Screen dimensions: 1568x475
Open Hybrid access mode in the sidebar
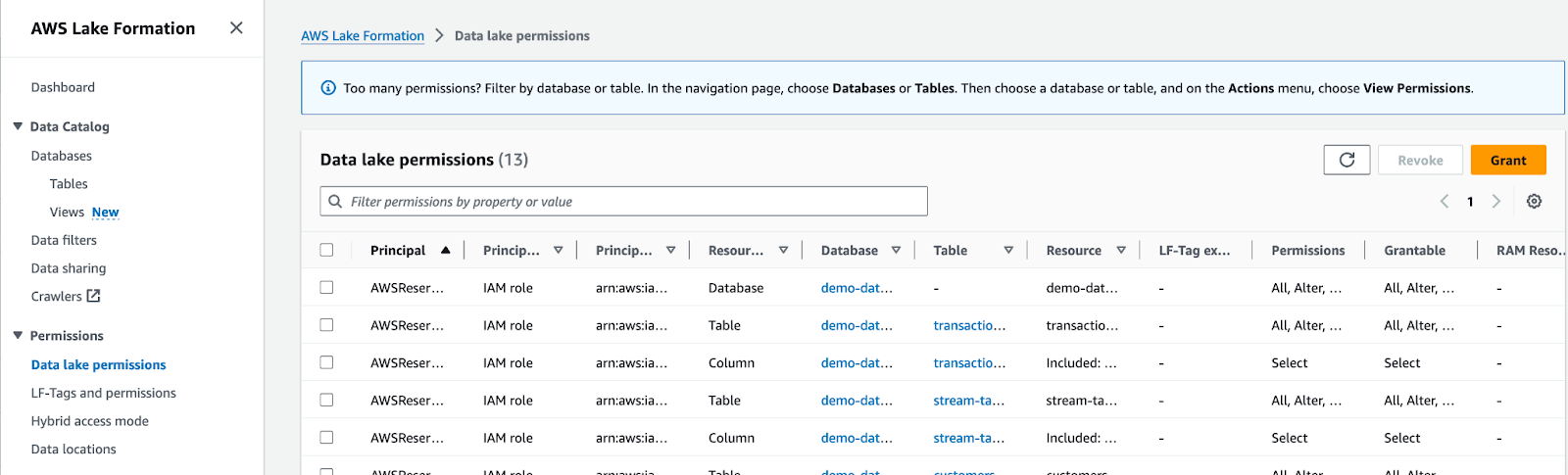tap(90, 421)
